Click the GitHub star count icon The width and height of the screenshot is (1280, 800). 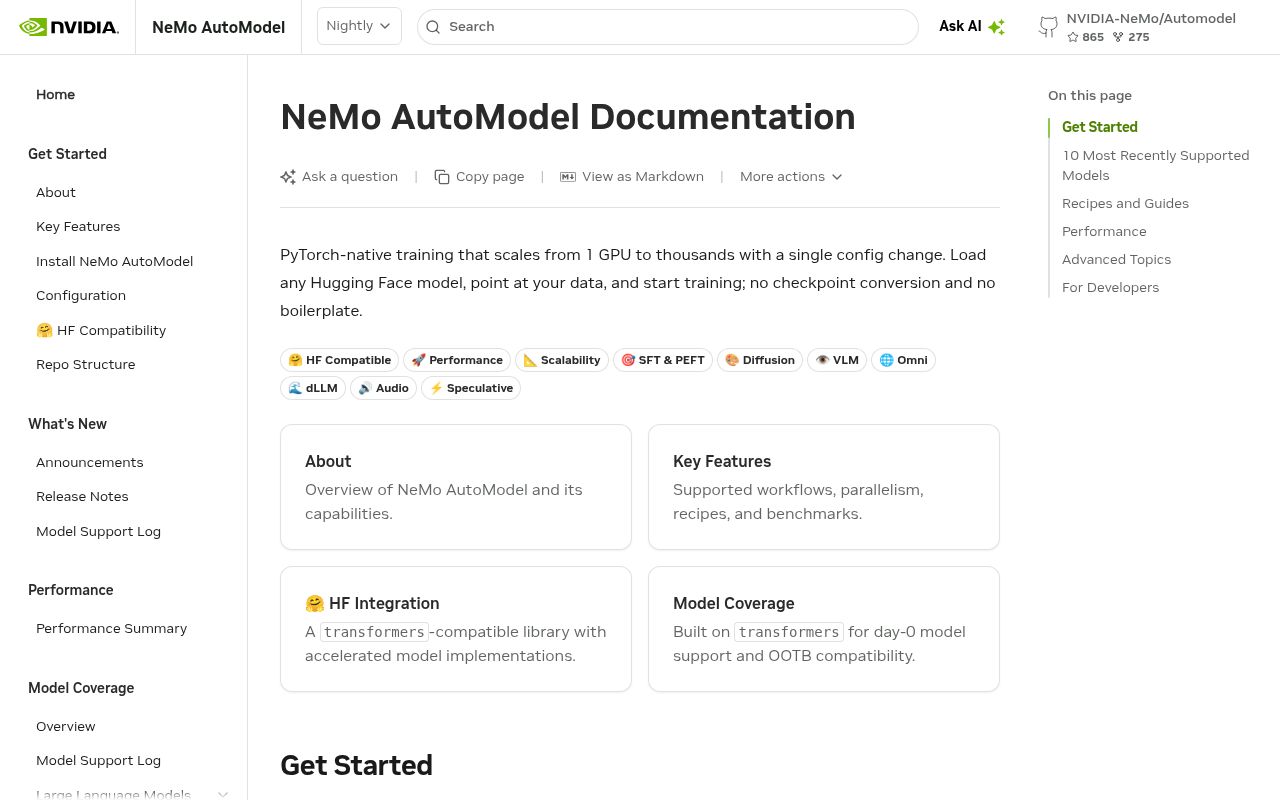pos(1073,37)
